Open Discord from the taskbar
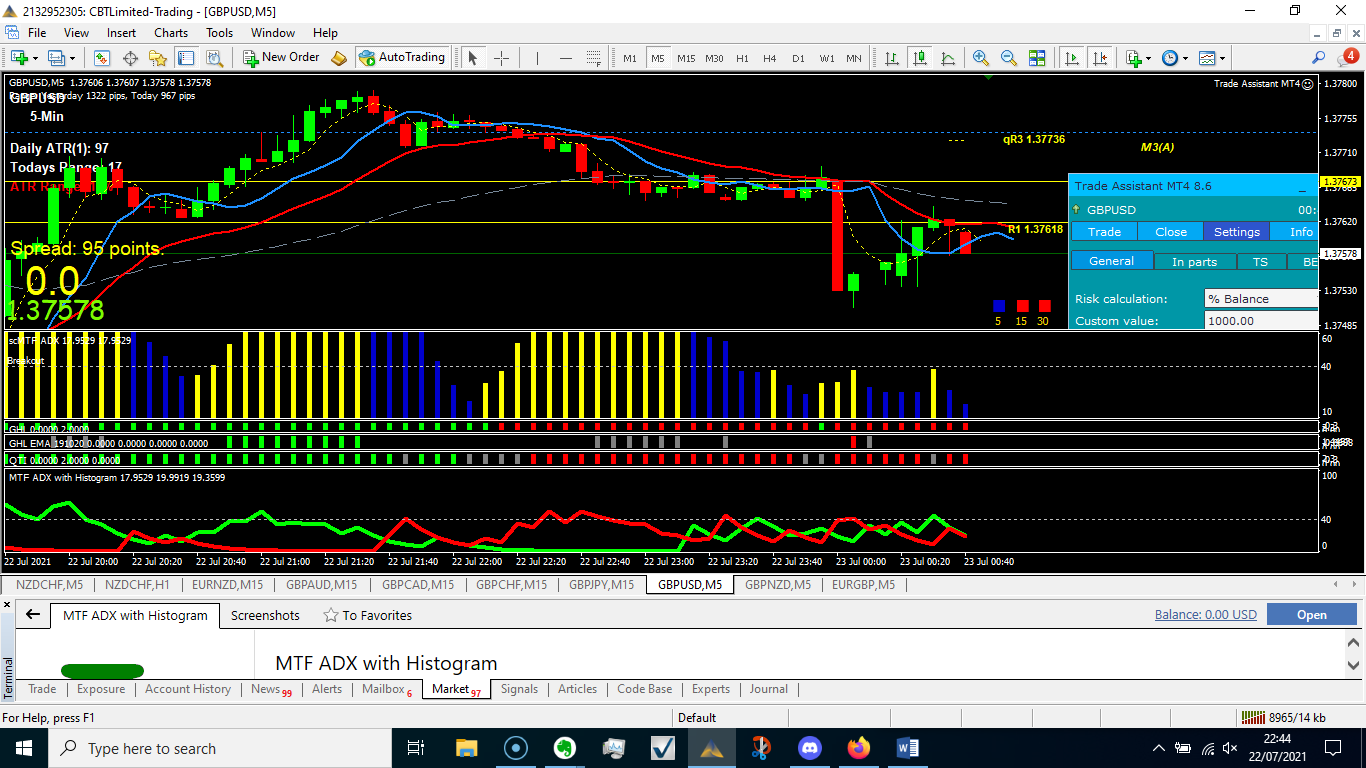The height and width of the screenshot is (768, 1366). pyautogui.click(x=809, y=748)
